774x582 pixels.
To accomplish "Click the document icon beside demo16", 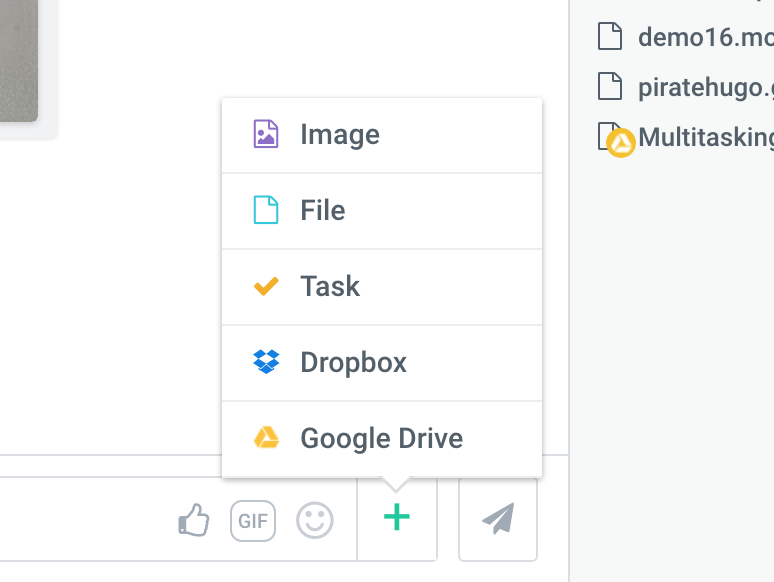I will coord(610,36).
